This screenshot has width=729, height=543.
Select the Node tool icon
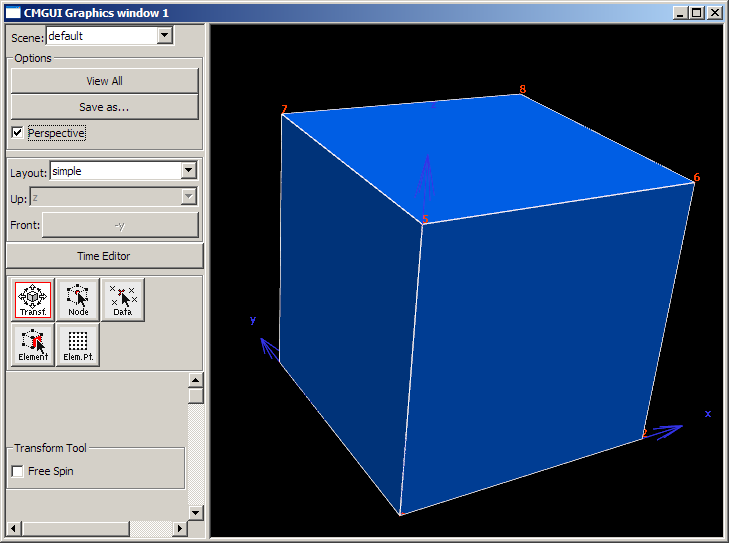click(x=78, y=300)
